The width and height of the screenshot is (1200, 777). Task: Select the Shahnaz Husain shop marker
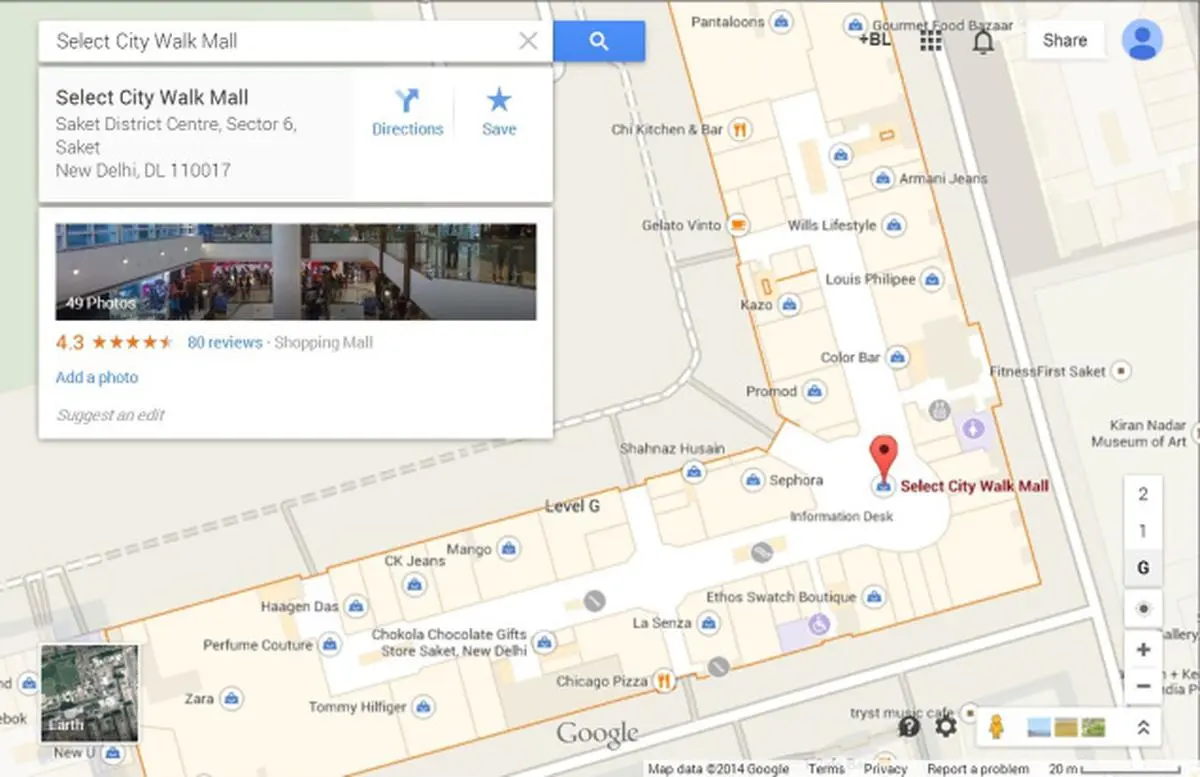694,472
